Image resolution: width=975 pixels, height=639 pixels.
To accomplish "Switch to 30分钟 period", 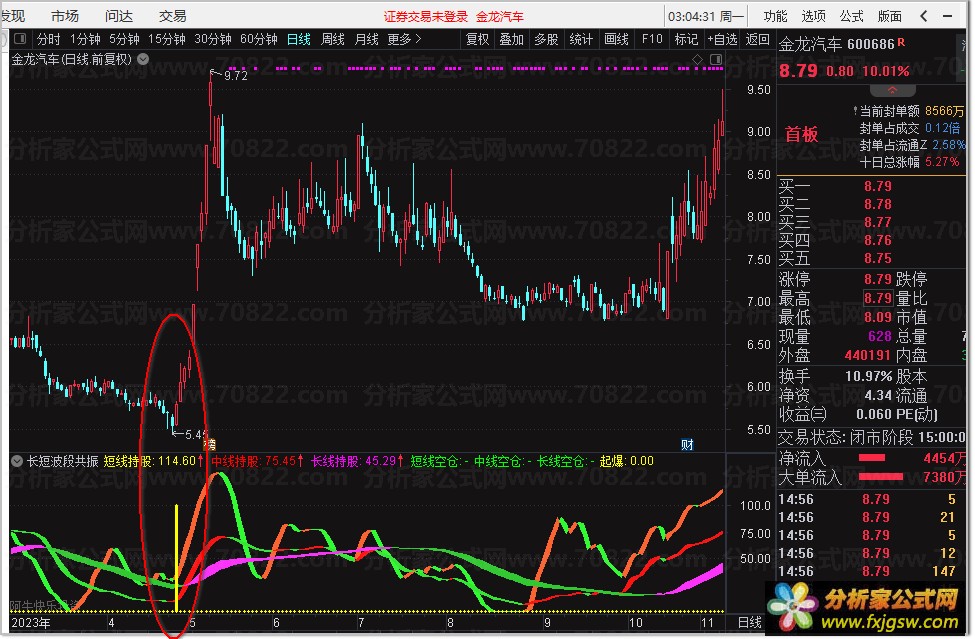I will point(213,39).
